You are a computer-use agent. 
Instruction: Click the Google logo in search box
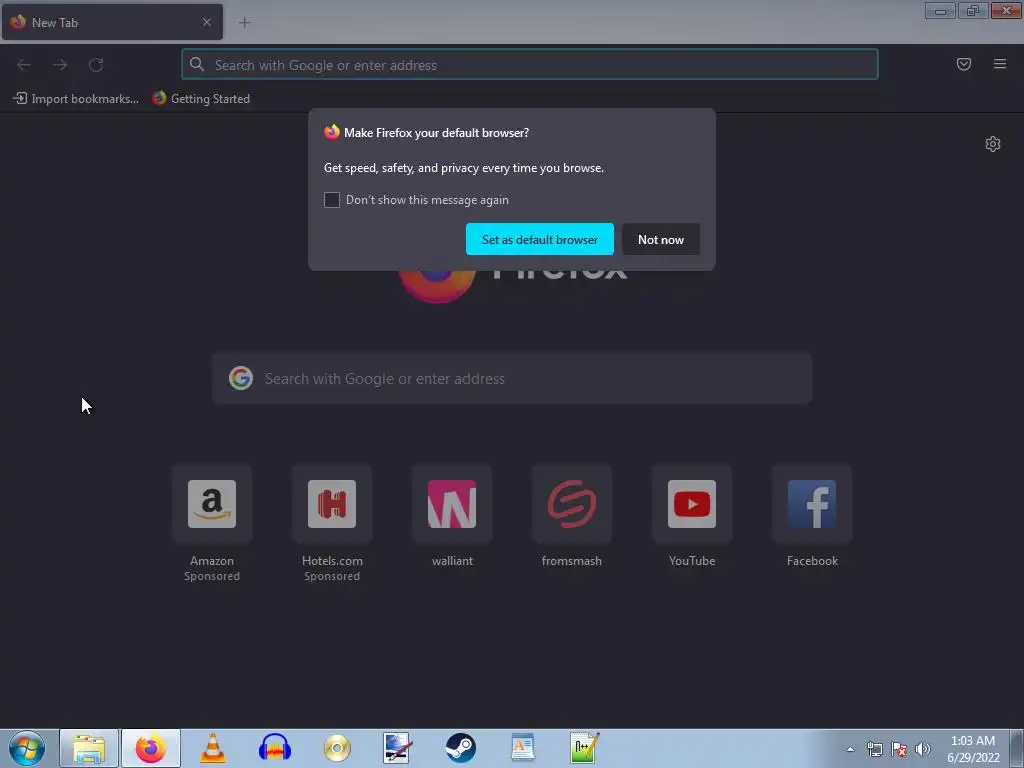click(x=241, y=378)
